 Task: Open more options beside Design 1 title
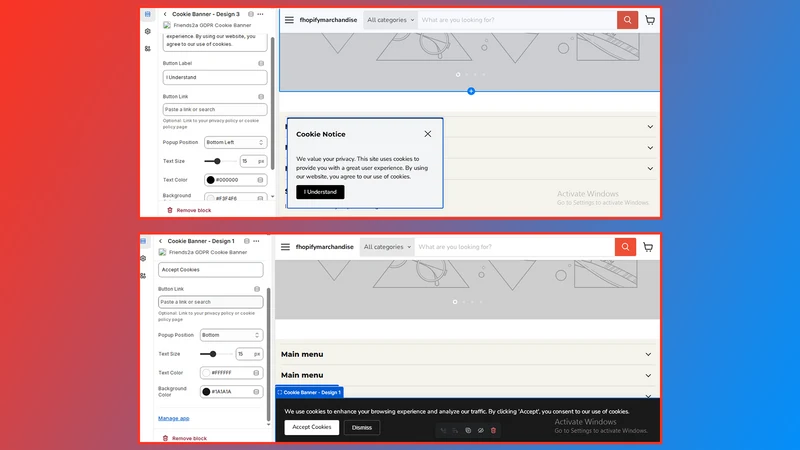pos(256,241)
